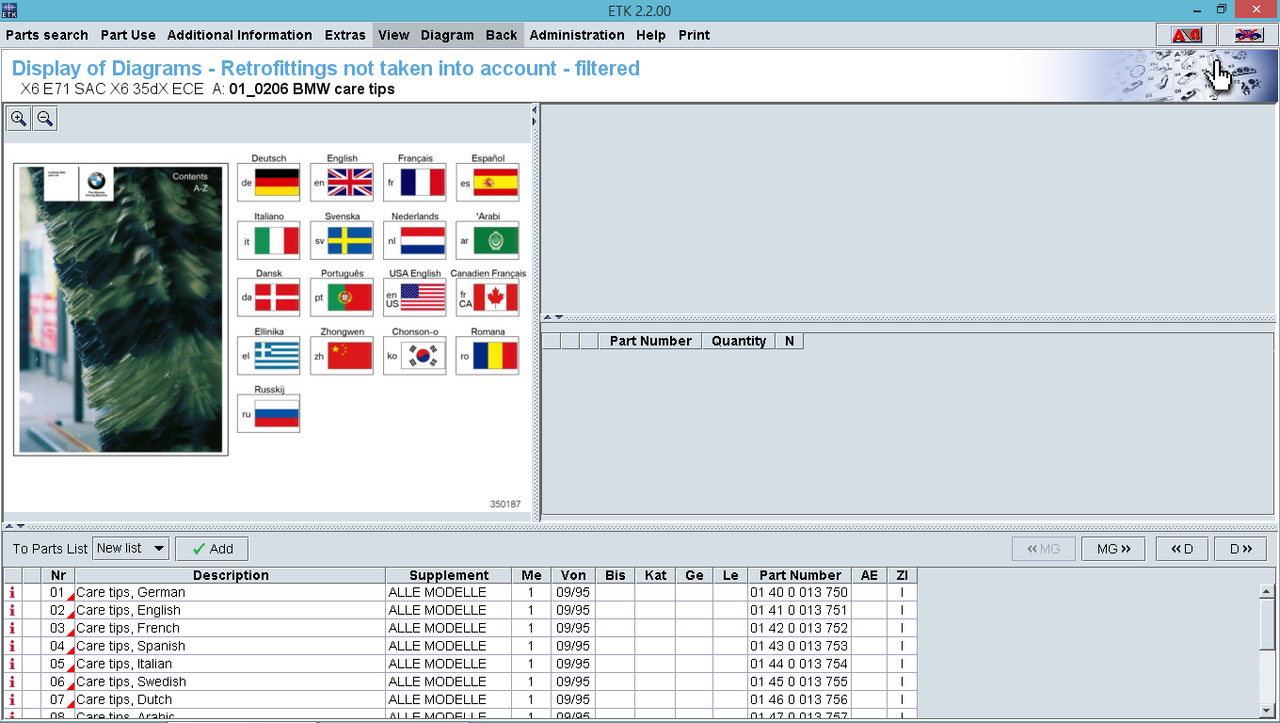Open the Extras menu
The image size is (1280, 723).
point(345,35)
